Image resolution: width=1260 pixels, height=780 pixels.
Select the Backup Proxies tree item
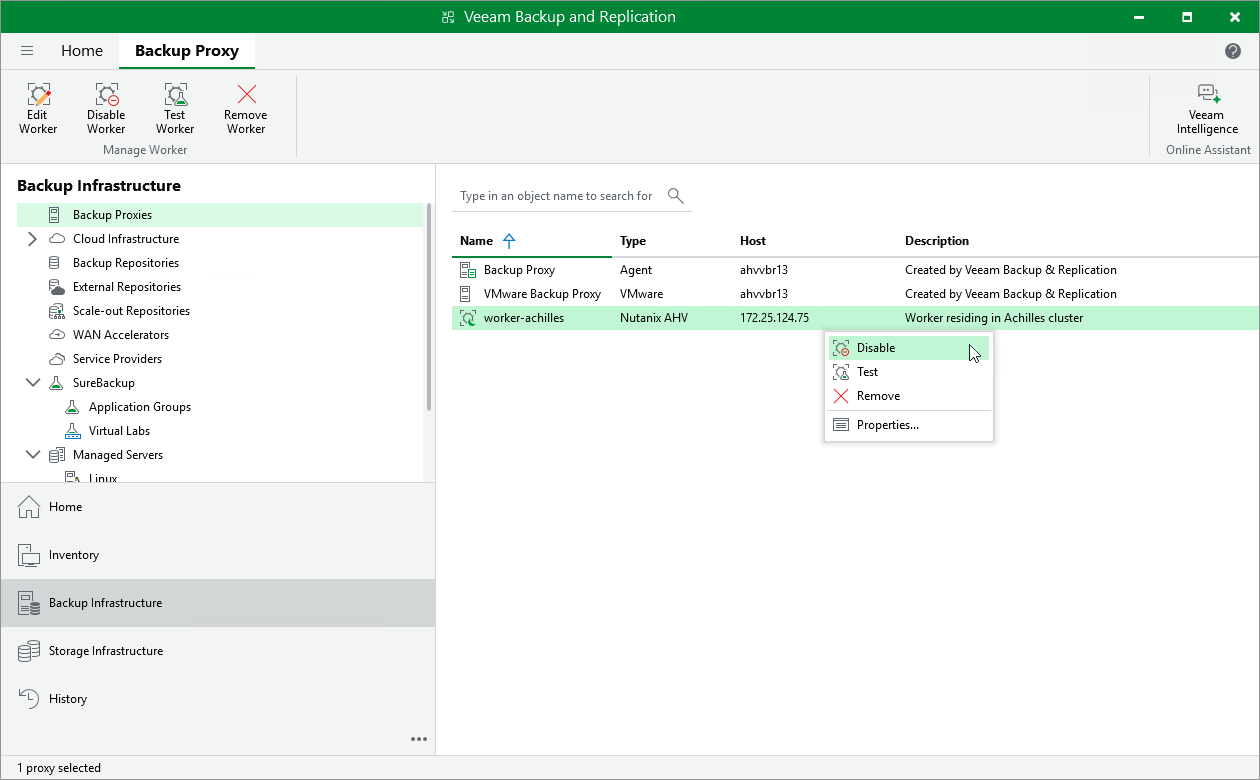(220, 215)
